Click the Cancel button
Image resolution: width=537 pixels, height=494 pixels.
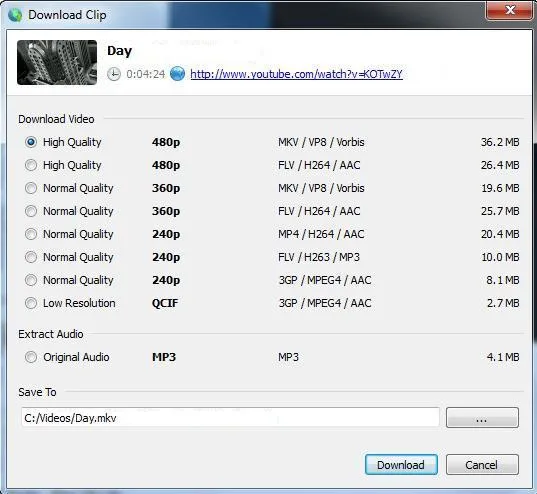[482, 465]
